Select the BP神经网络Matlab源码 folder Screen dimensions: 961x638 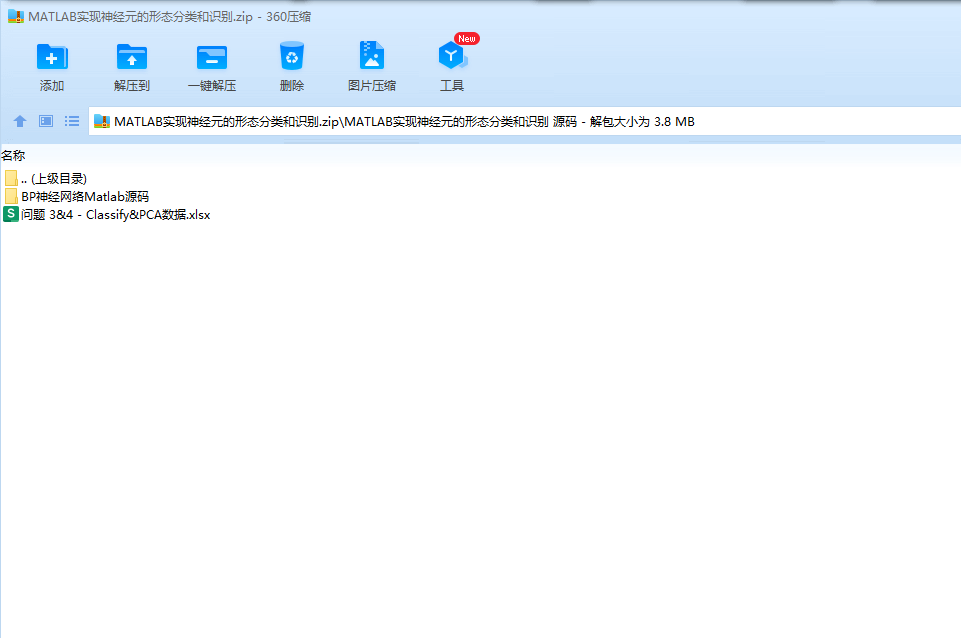pyautogui.click(x=77, y=197)
